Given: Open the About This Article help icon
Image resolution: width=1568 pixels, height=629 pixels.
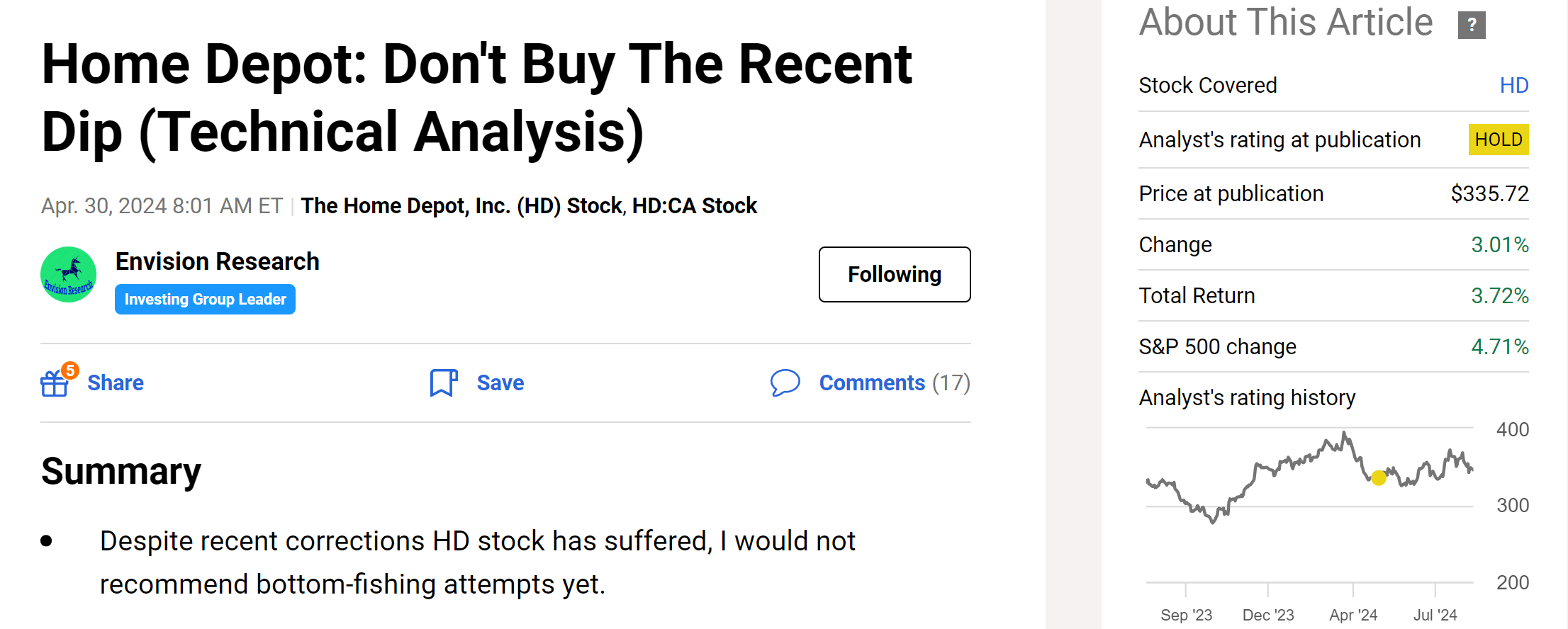Looking at the screenshot, I should pyautogui.click(x=1471, y=25).
